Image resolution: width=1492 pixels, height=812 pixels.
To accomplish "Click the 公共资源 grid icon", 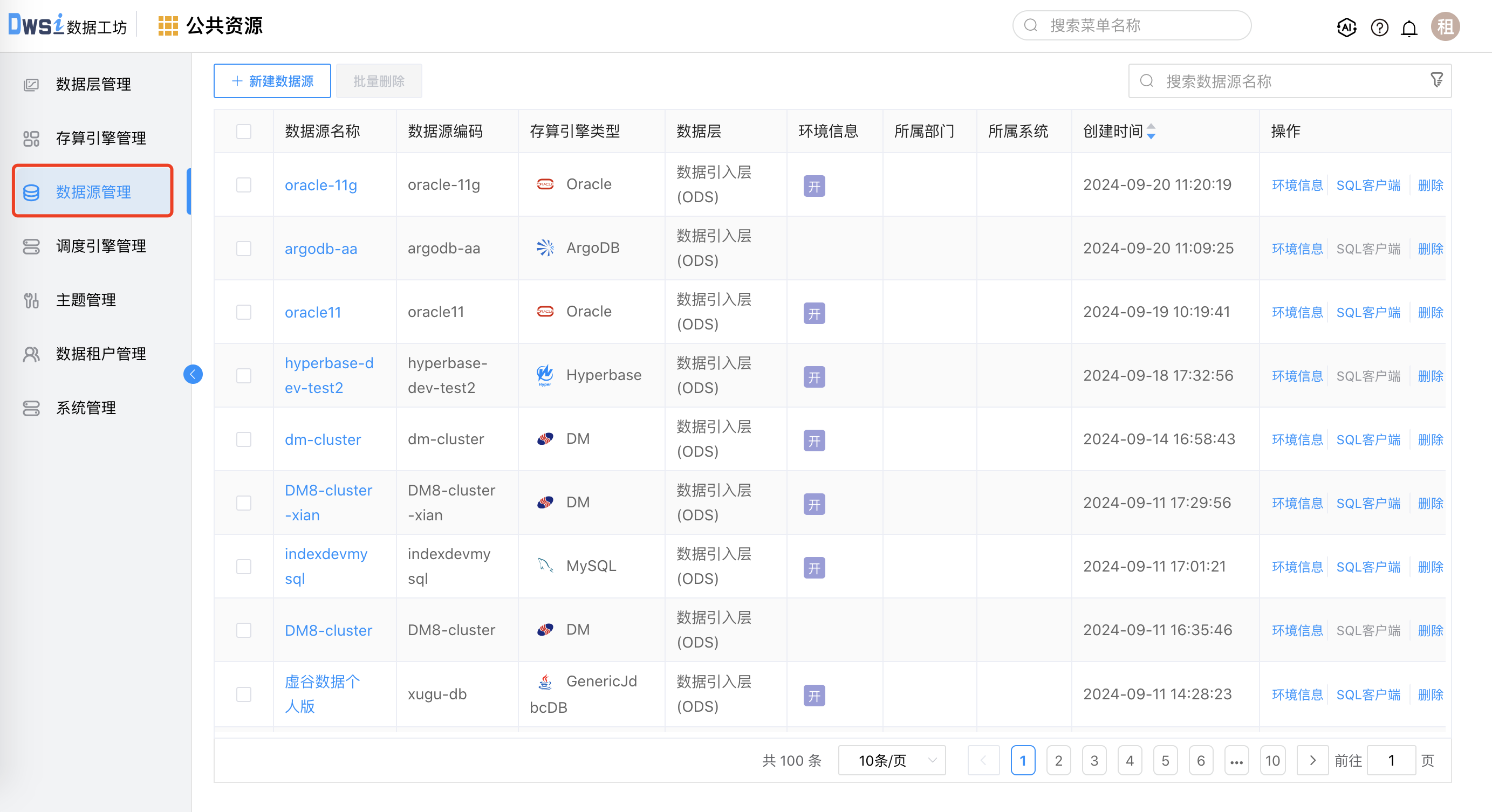I will pos(168,25).
